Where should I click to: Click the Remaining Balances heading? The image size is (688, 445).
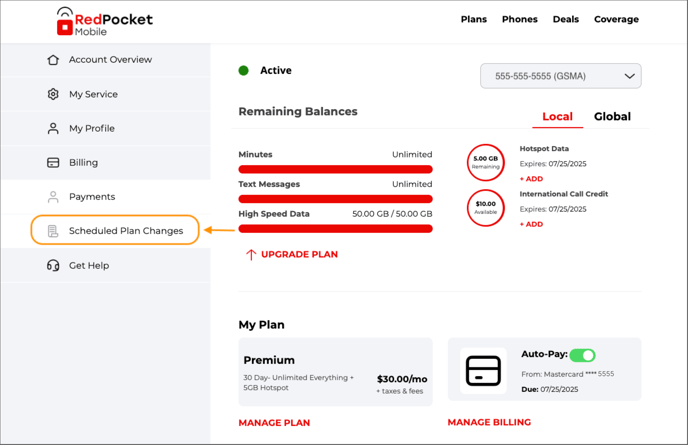[x=298, y=111]
